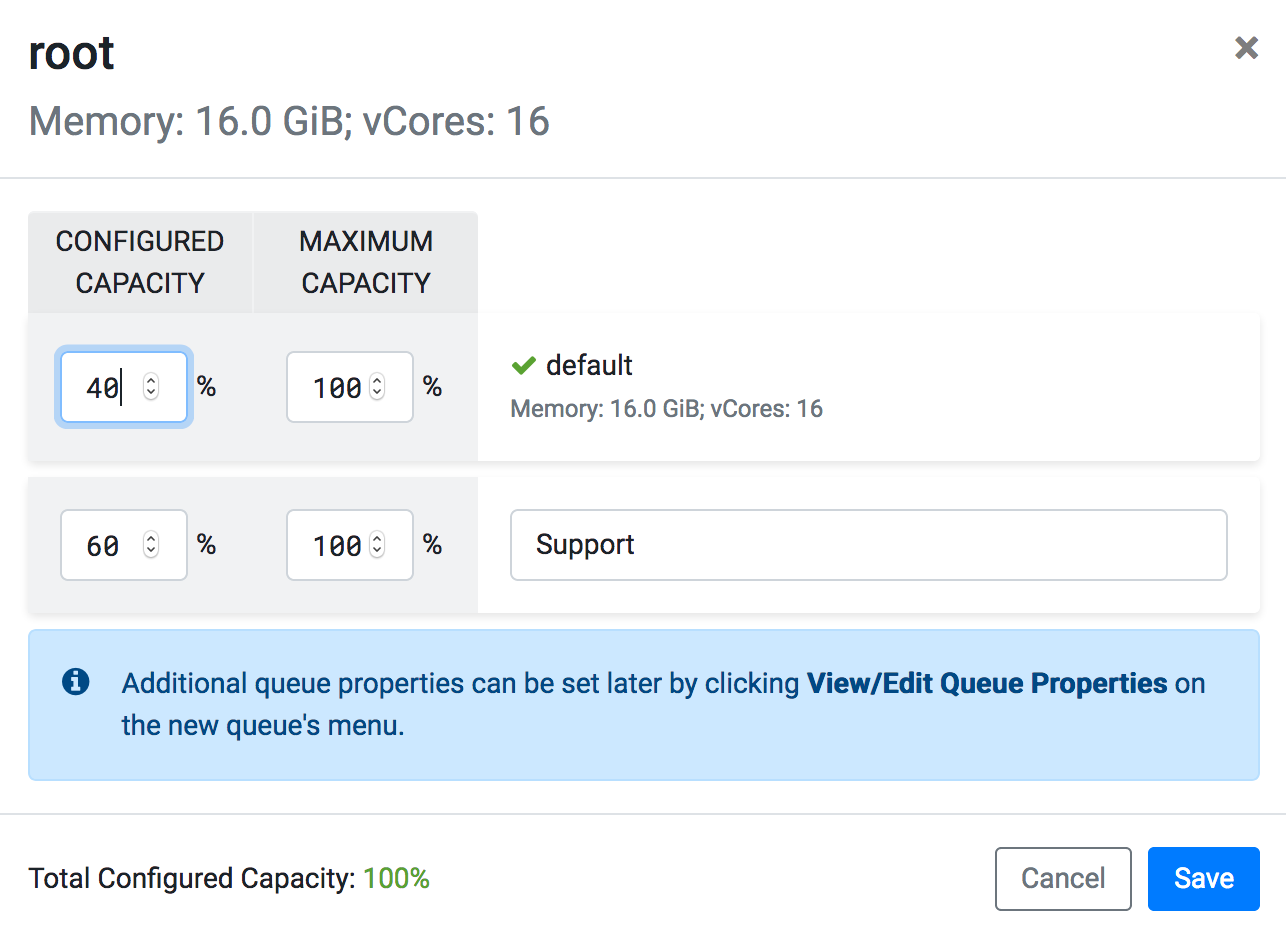Click the Support queue name text box

click(868, 545)
